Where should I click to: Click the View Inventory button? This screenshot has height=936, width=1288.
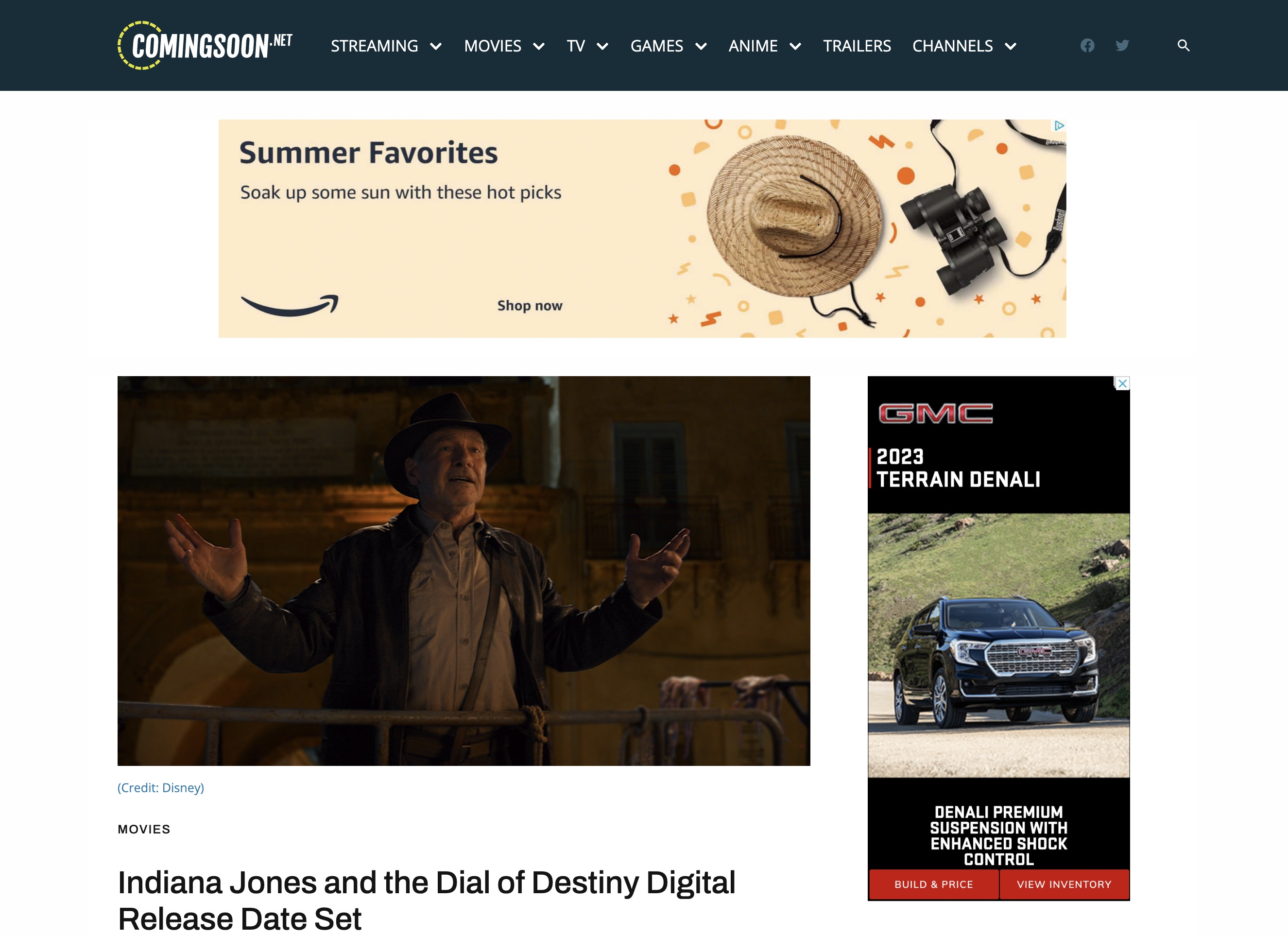(x=1064, y=884)
